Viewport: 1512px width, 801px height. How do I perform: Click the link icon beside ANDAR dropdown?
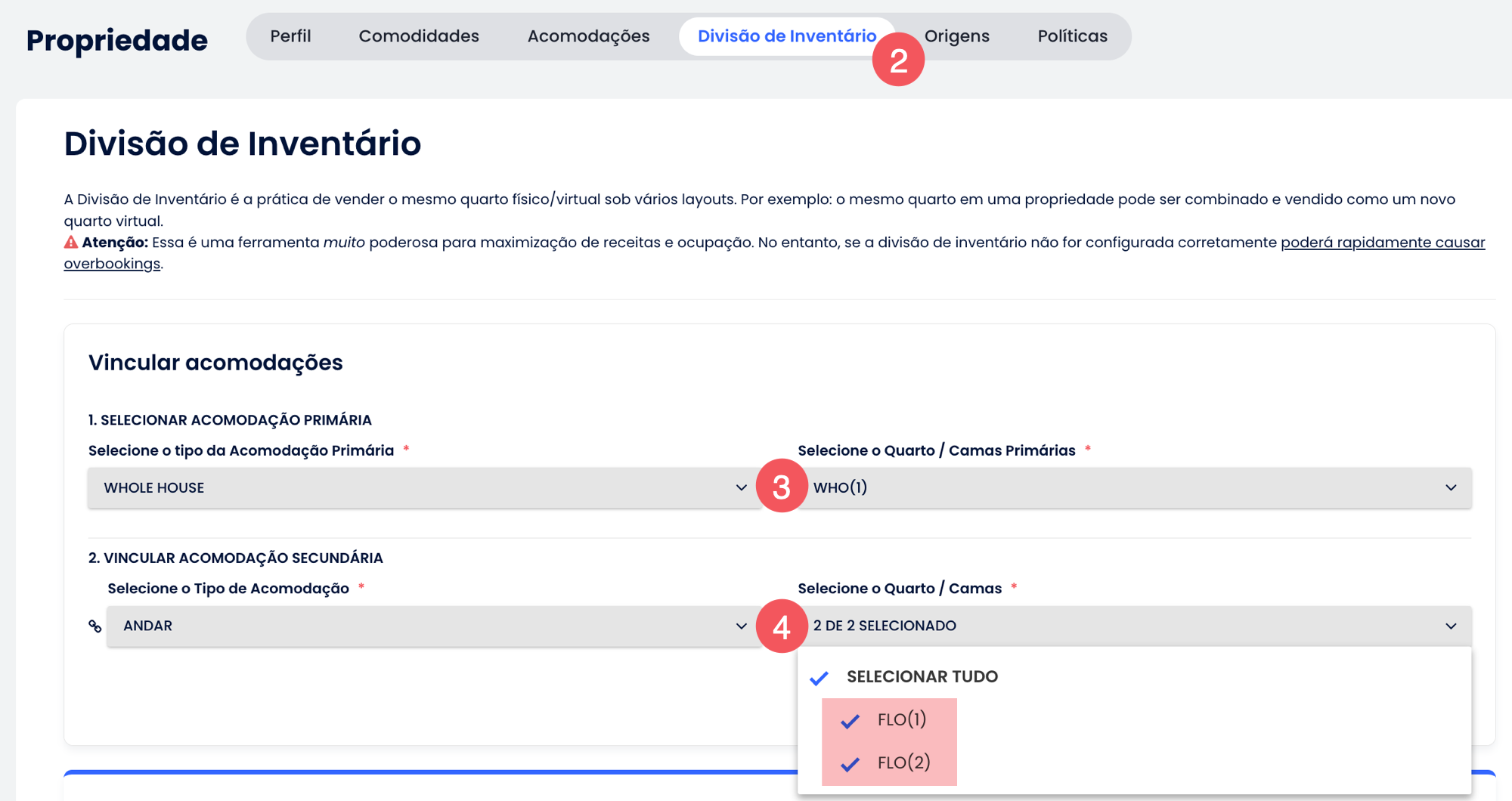[95, 626]
